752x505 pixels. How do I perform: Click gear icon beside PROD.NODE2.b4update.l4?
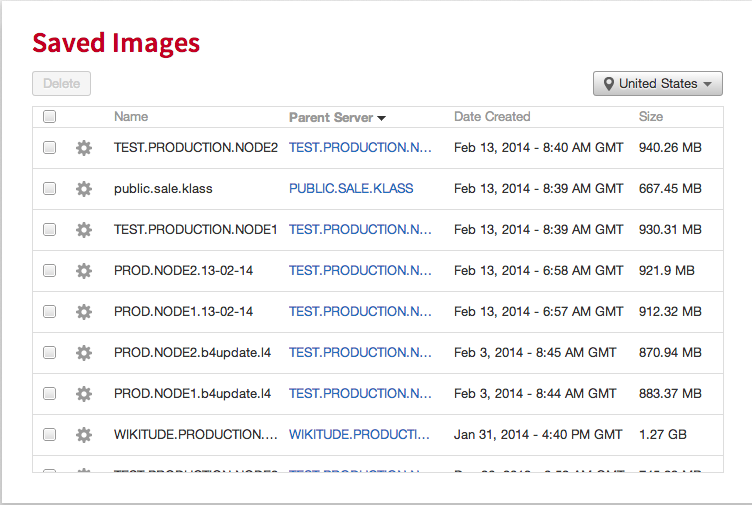[84, 353]
